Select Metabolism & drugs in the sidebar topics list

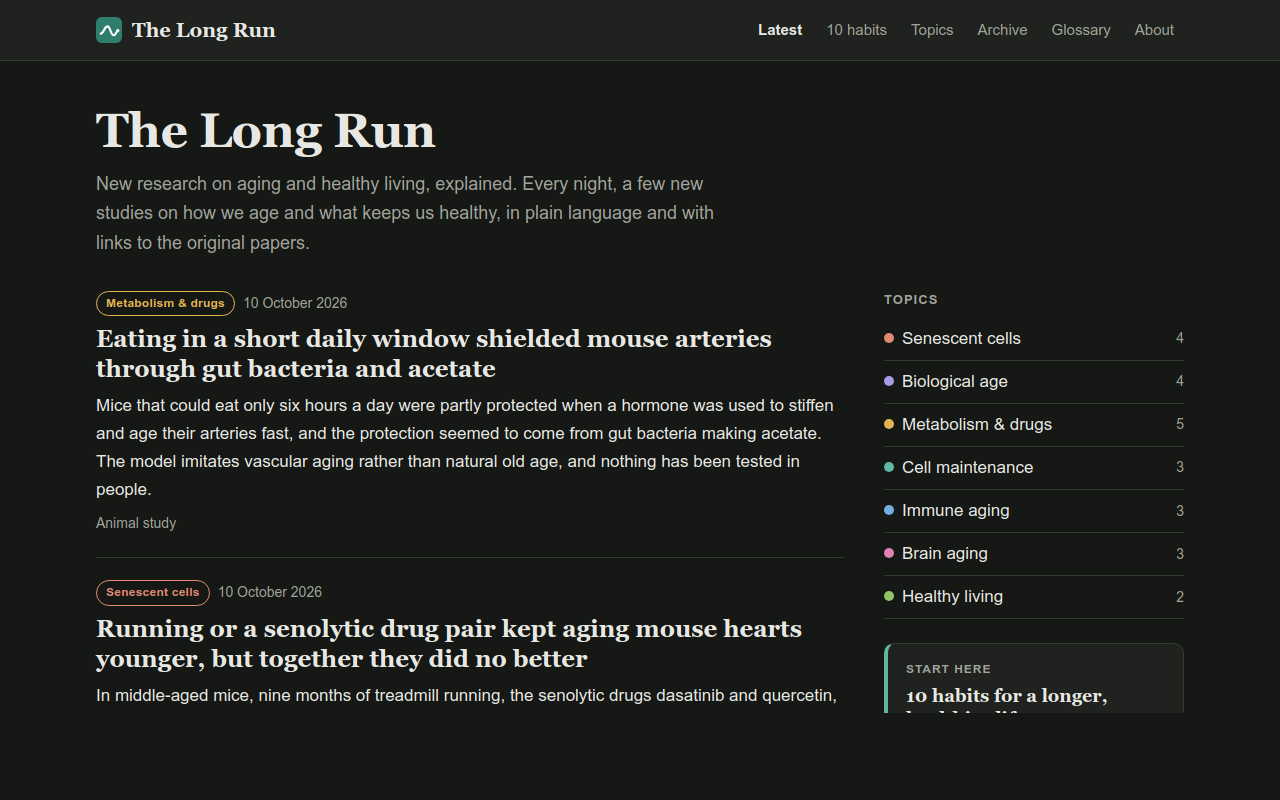[1034, 424]
